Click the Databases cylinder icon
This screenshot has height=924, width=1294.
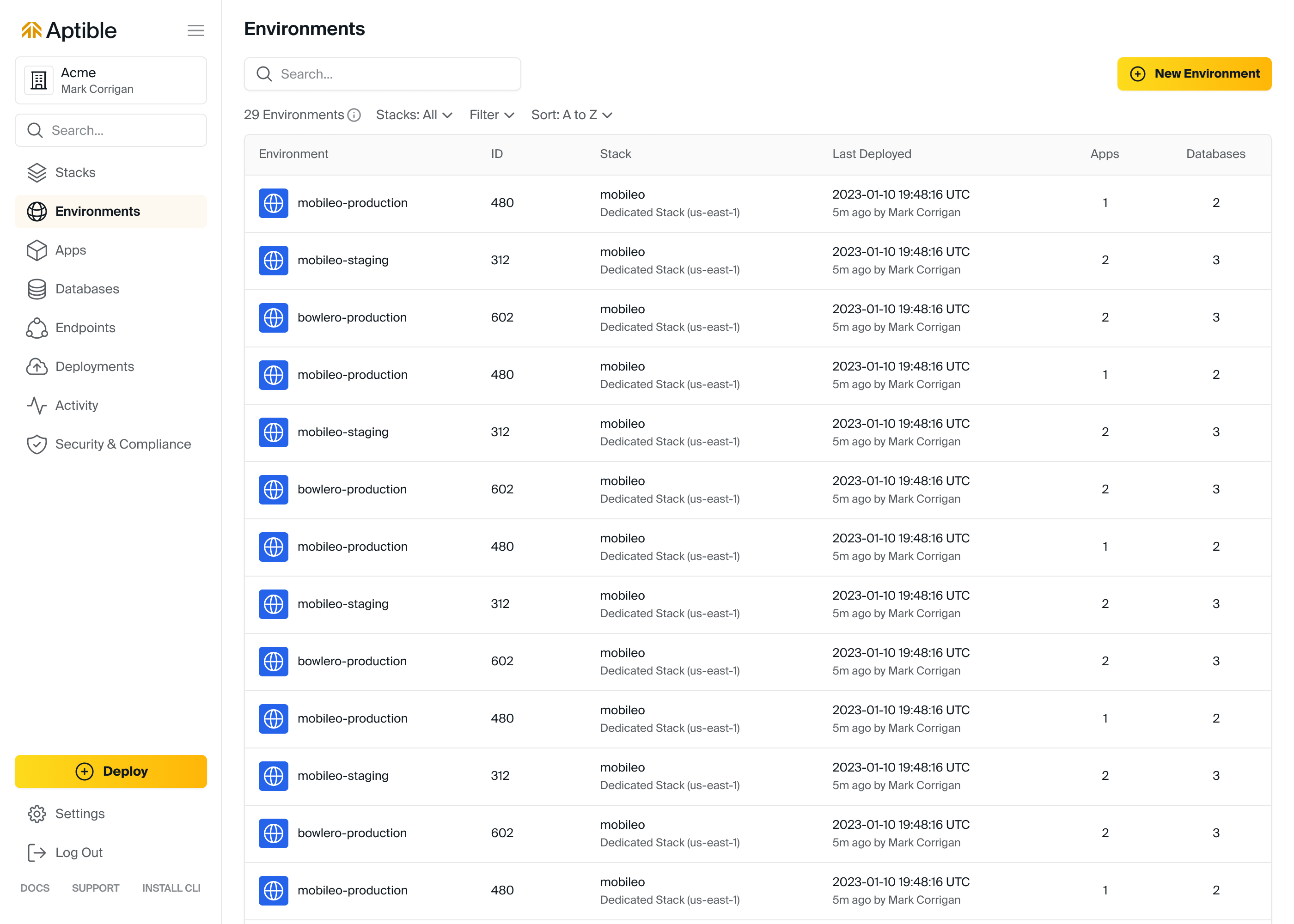tap(37, 289)
